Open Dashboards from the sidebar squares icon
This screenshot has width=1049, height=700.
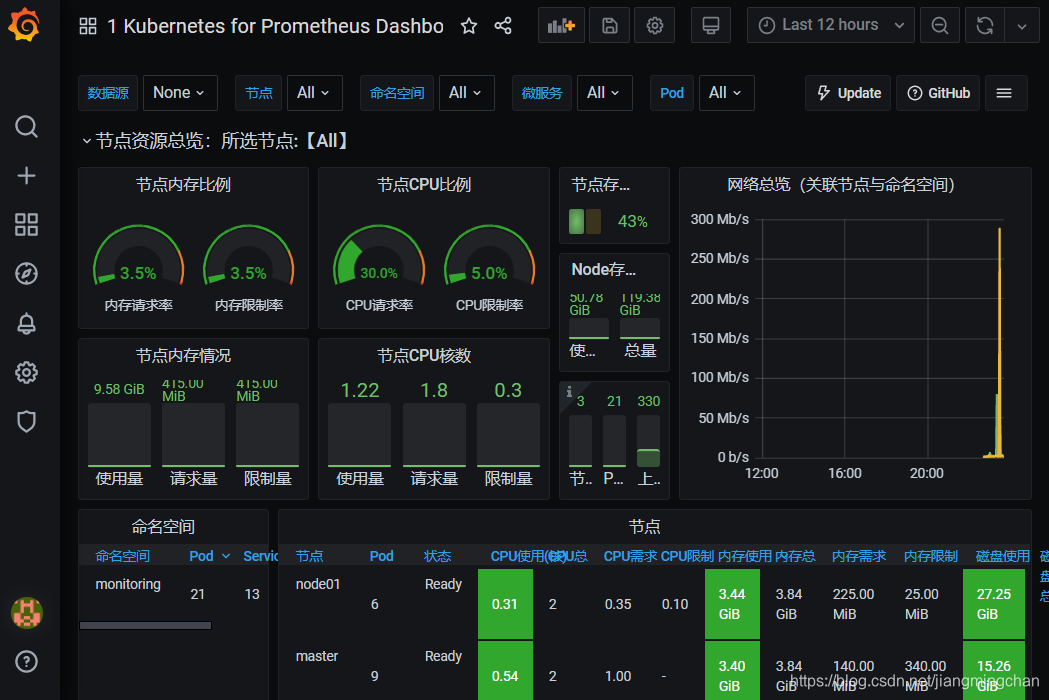(x=26, y=225)
